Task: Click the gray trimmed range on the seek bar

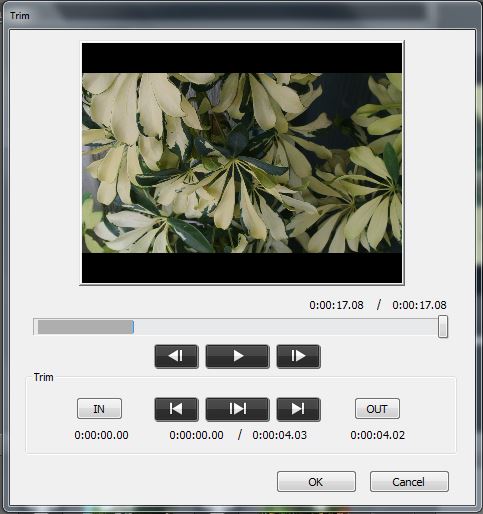Action: pyautogui.click(x=85, y=327)
